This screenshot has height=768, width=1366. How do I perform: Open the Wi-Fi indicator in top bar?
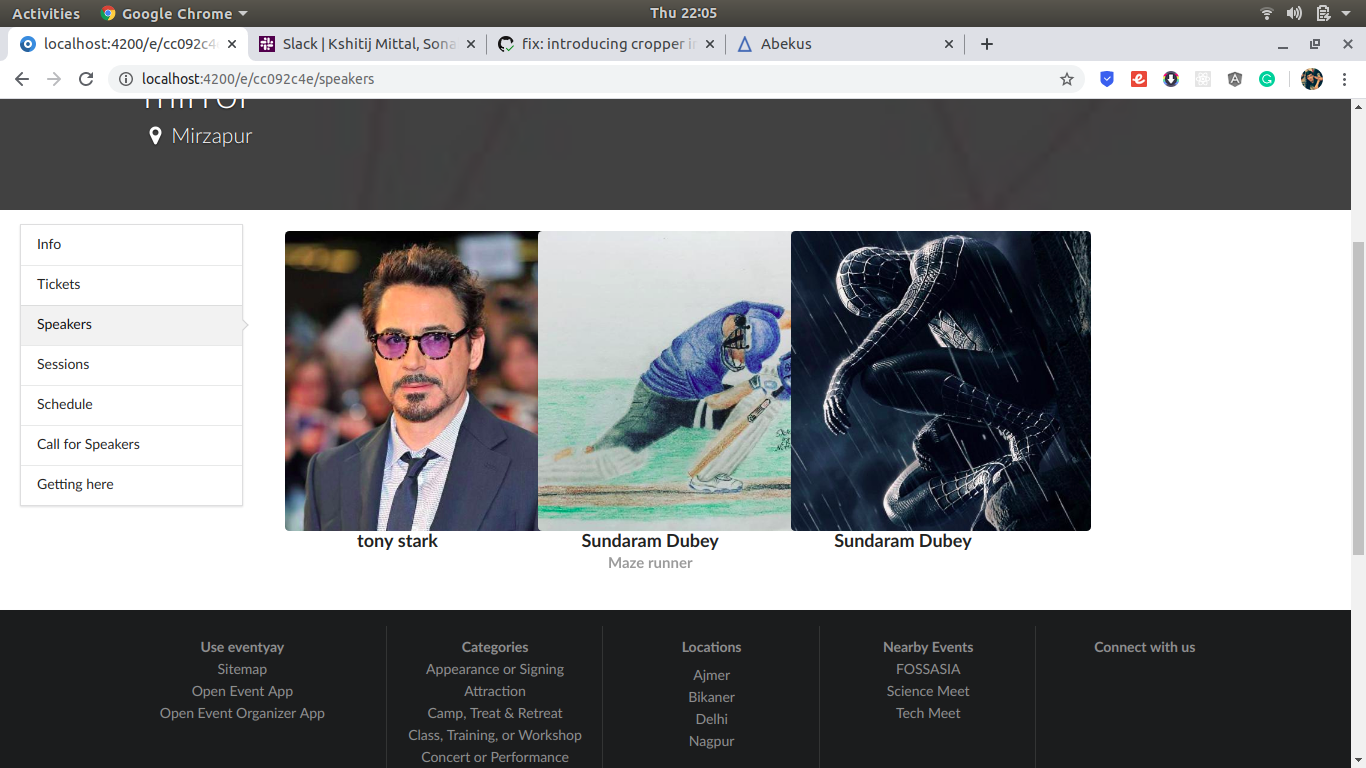1267,13
